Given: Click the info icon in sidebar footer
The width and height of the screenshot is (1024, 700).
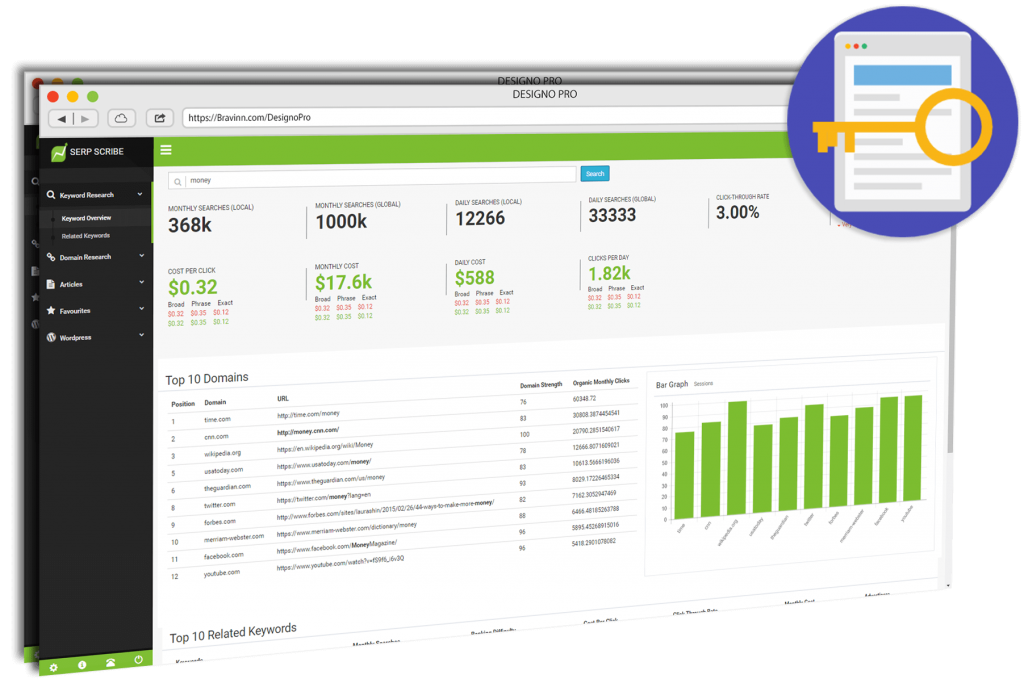Looking at the screenshot, I should pyautogui.click(x=81, y=663).
